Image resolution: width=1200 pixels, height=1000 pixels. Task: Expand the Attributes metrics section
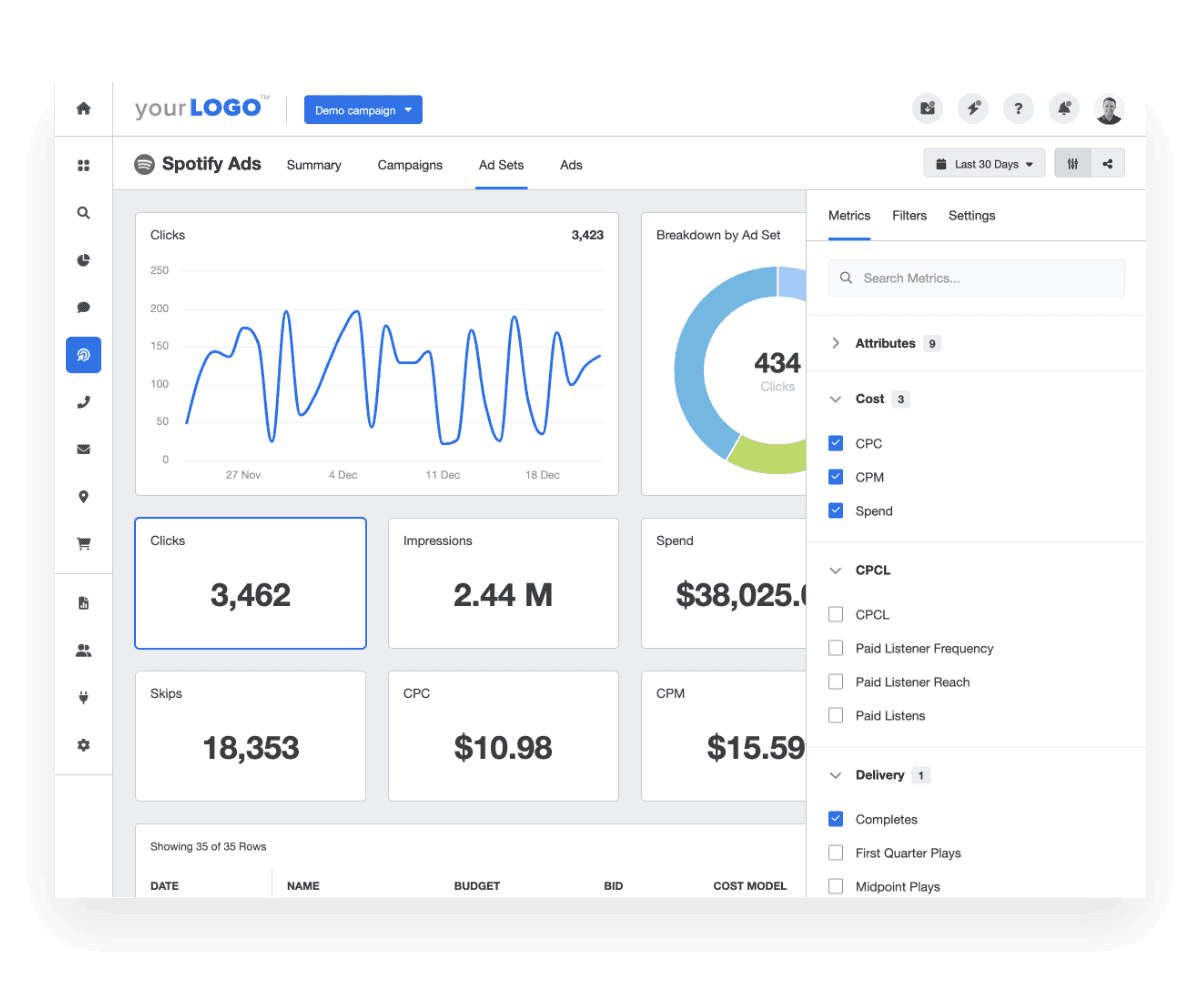(x=836, y=343)
